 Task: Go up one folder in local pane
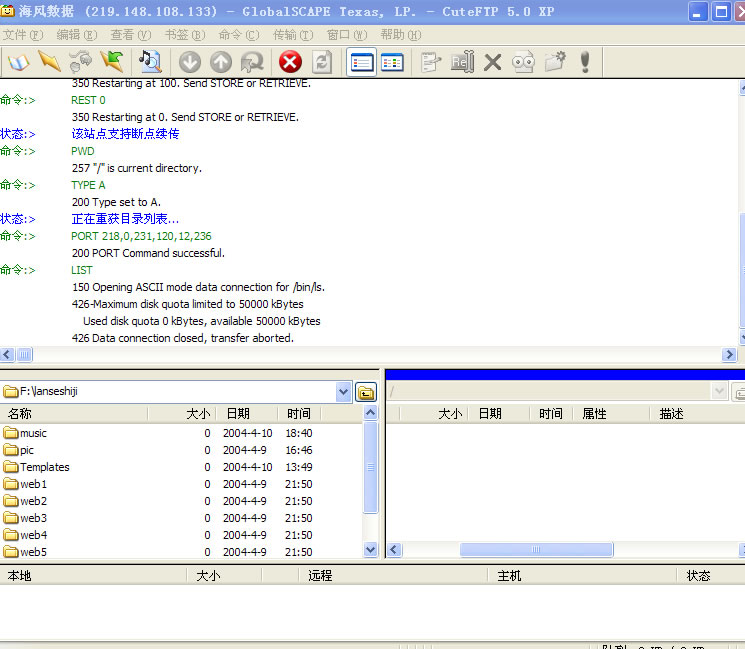[365, 392]
